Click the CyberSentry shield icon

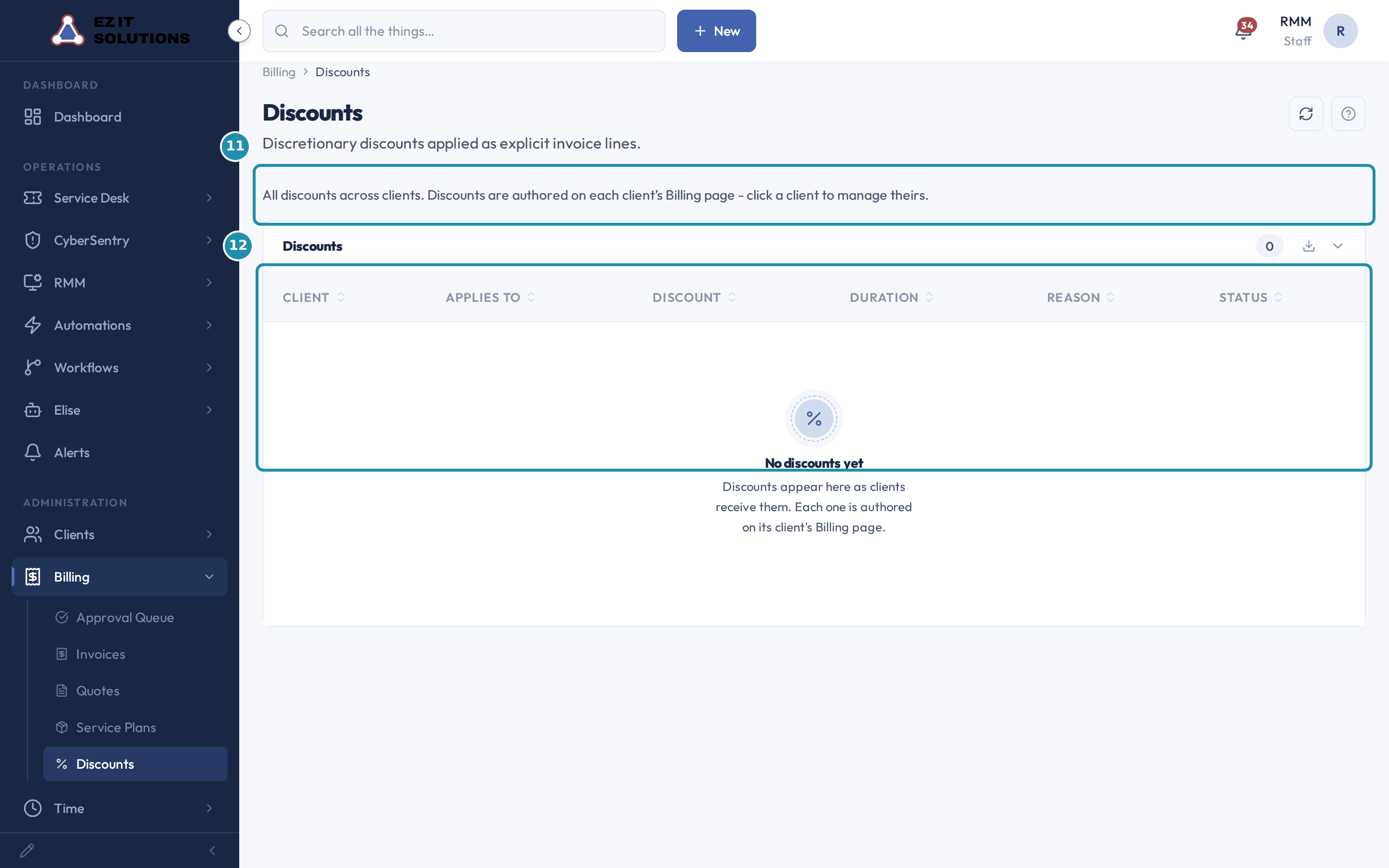point(33,241)
